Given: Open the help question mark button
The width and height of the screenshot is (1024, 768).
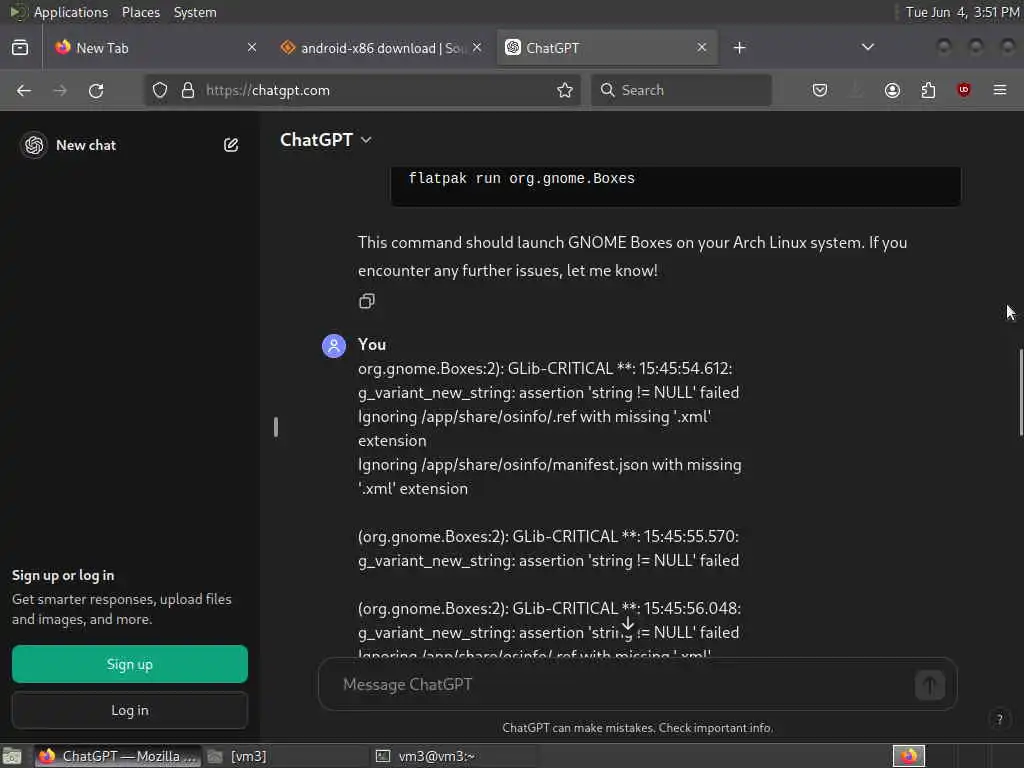Looking at the screenshot, I should coord(999,720).
